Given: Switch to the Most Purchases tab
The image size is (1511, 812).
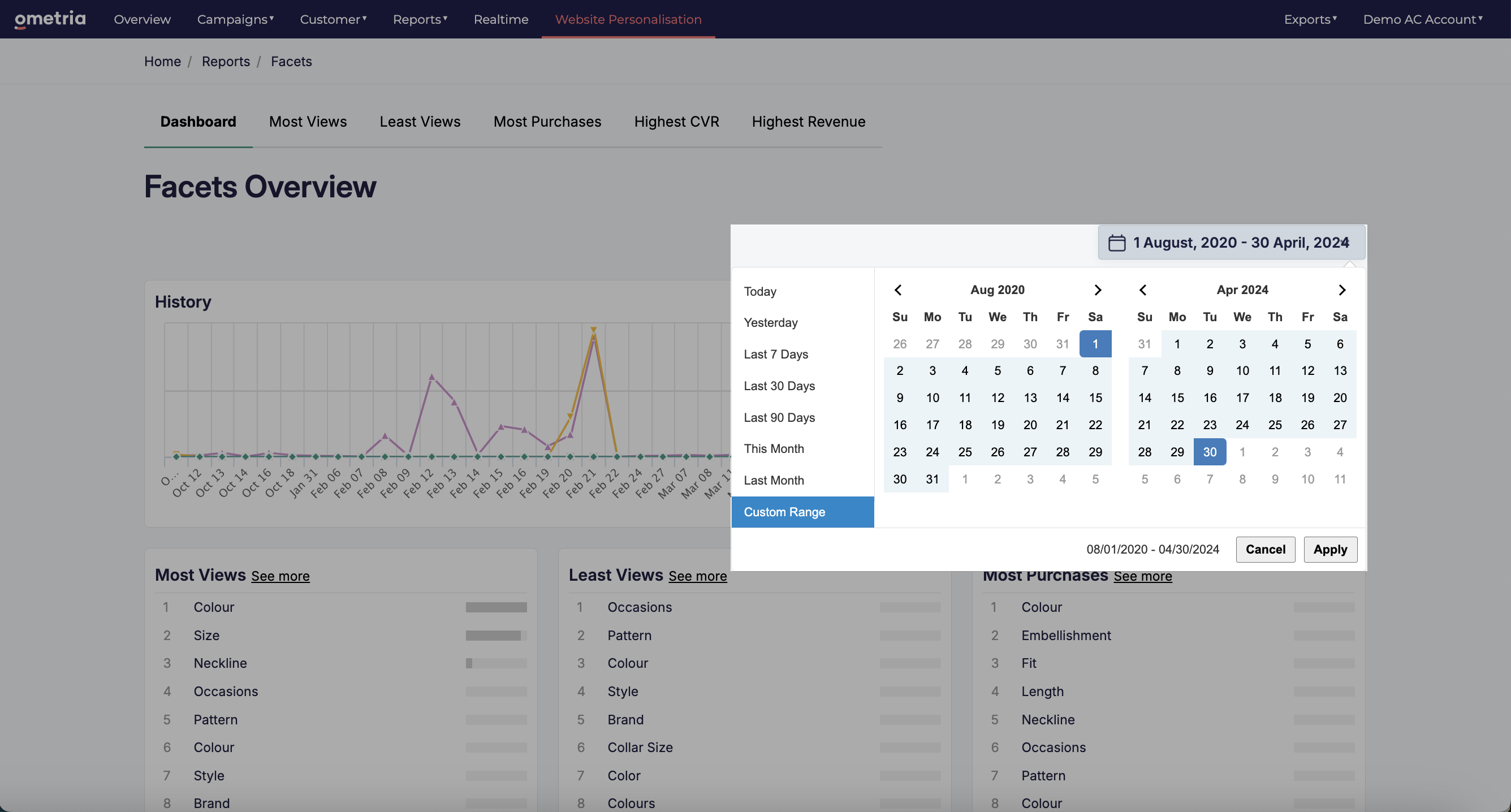Looking at the screenshot, I should tap(547, 122).
